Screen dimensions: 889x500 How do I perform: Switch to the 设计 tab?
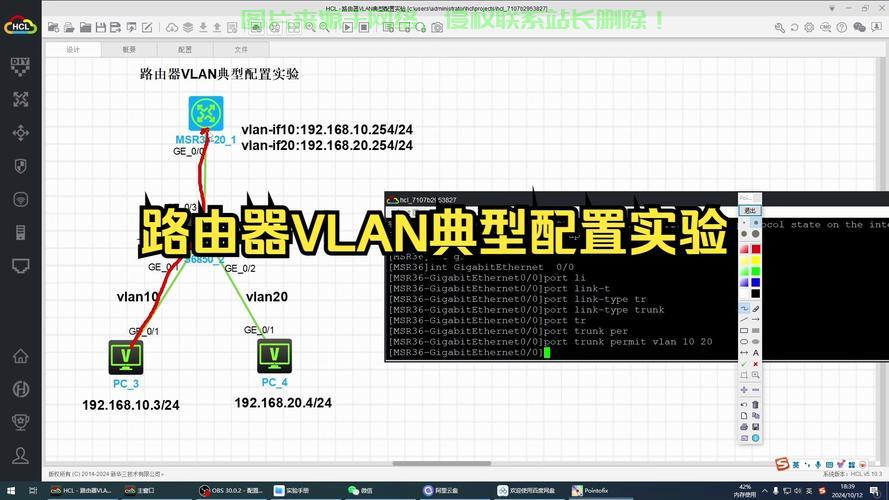(73, 49)
